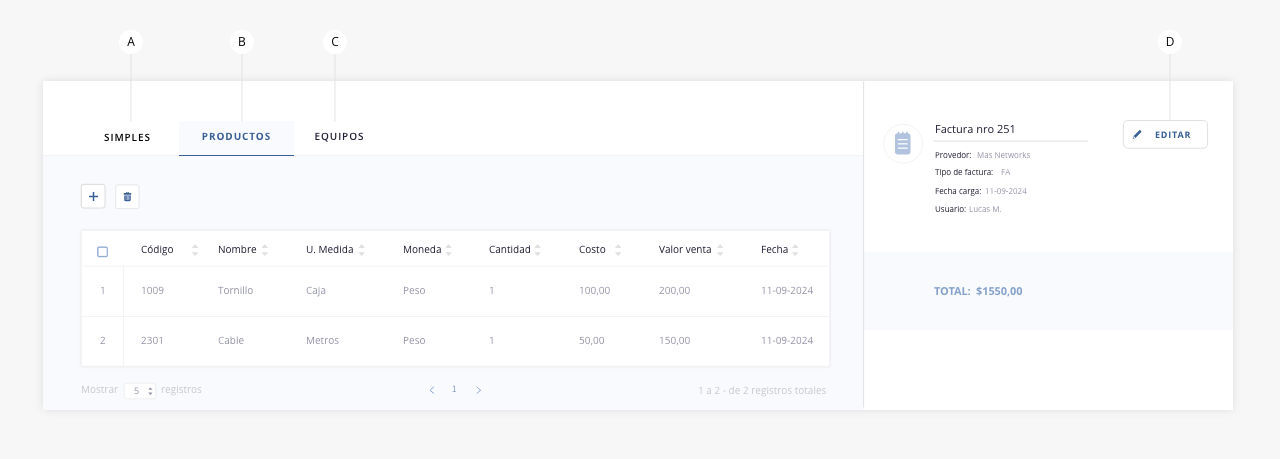Screen dimensions: 1280x459
Task: Select the PRODUCTOS tab
Action: (x=236, y=137)
